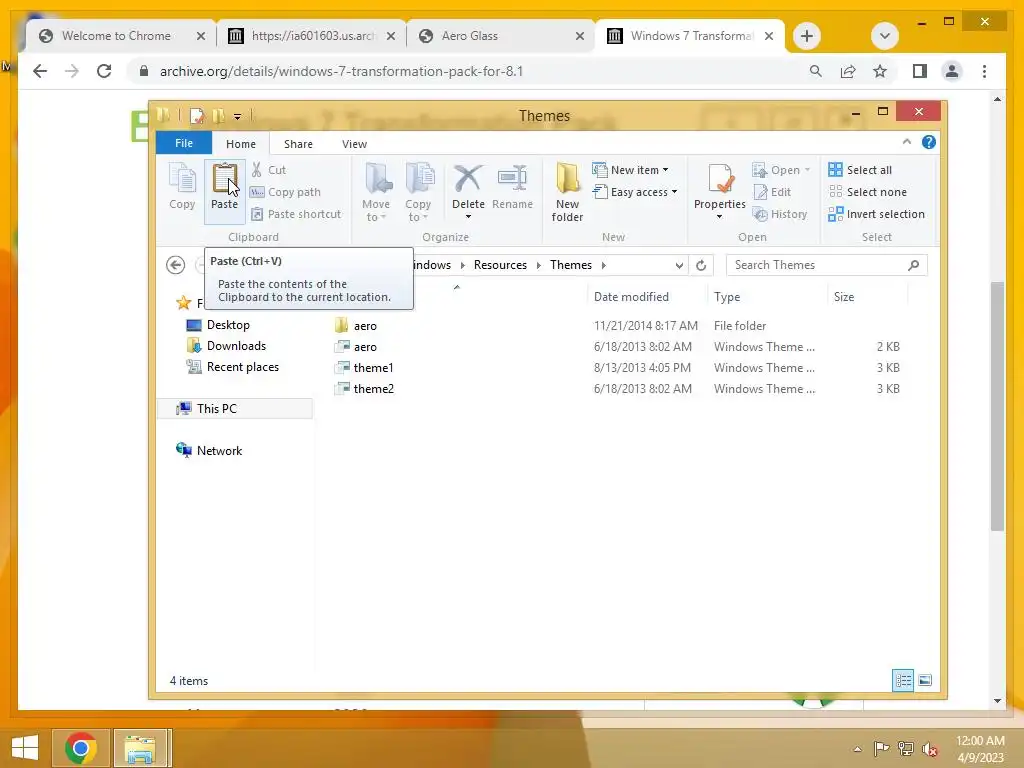1024x768 pixels.
Task: Switch to large icons view in status bar
Action: click(925, 680)
